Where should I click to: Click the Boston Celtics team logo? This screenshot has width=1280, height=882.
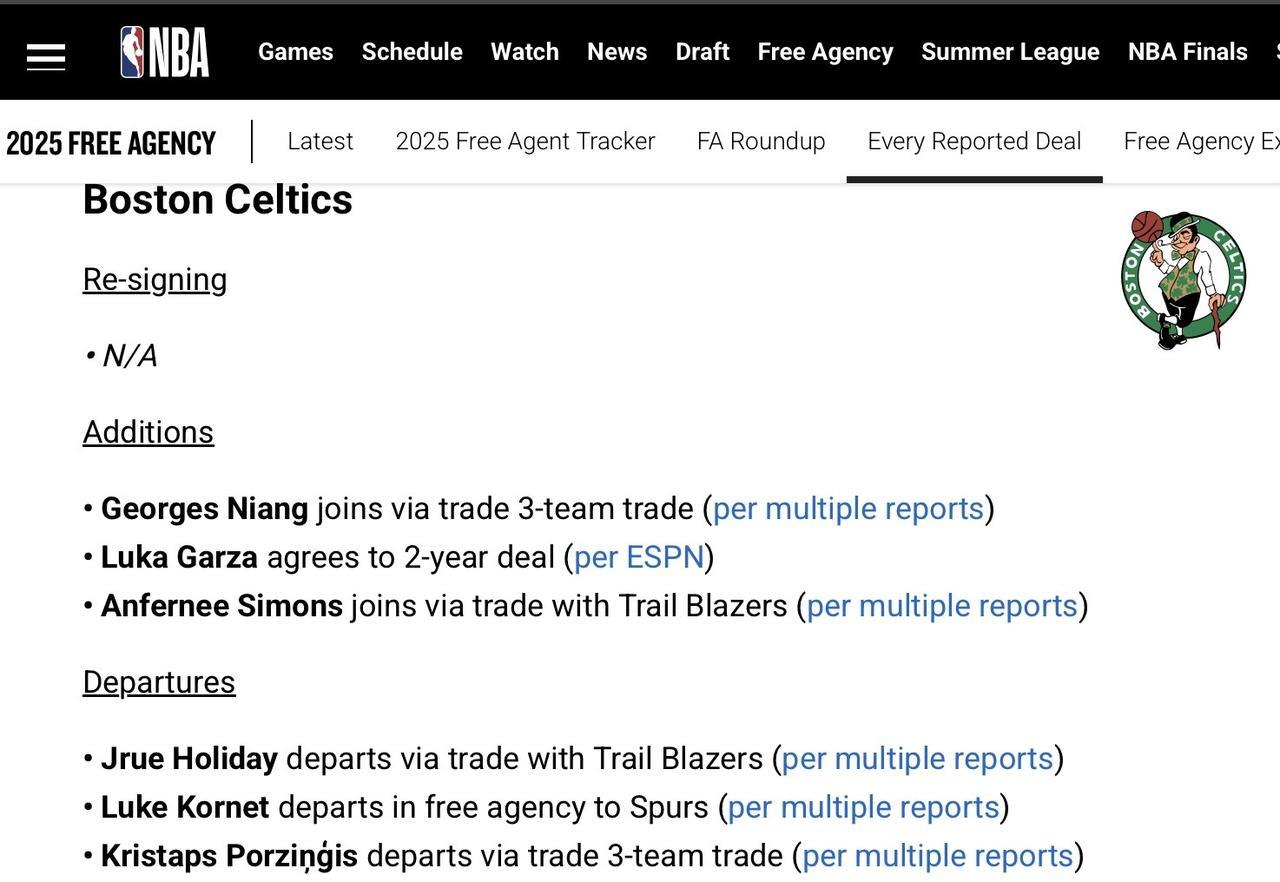point(1184,280)
